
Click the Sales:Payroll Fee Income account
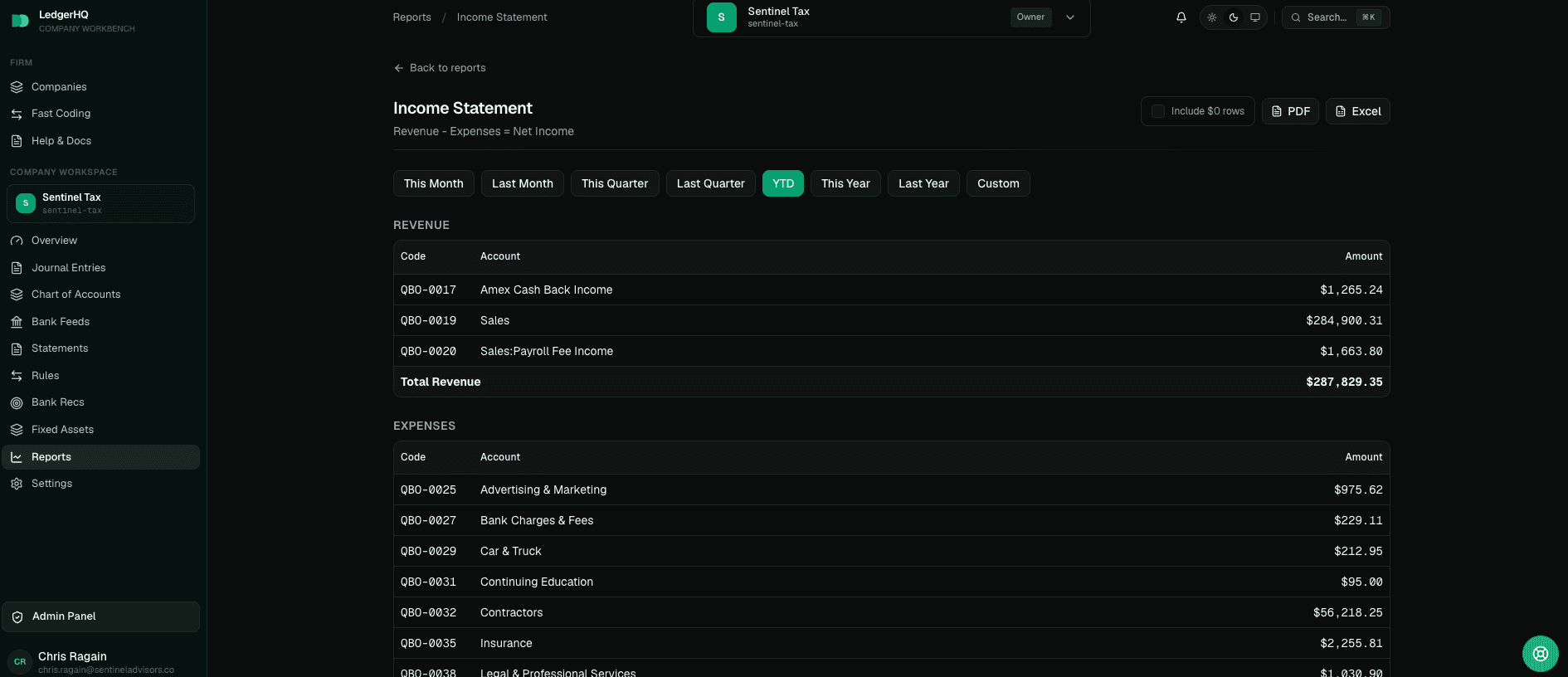pyautogui.click(x=547, y=351)
